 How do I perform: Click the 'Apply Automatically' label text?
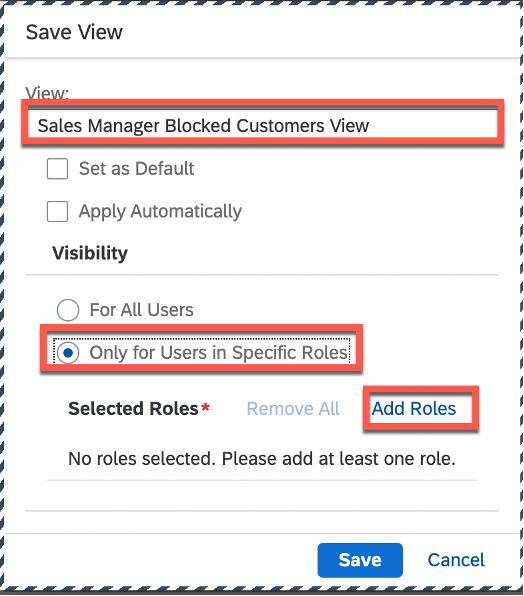[x=160, y=211]
